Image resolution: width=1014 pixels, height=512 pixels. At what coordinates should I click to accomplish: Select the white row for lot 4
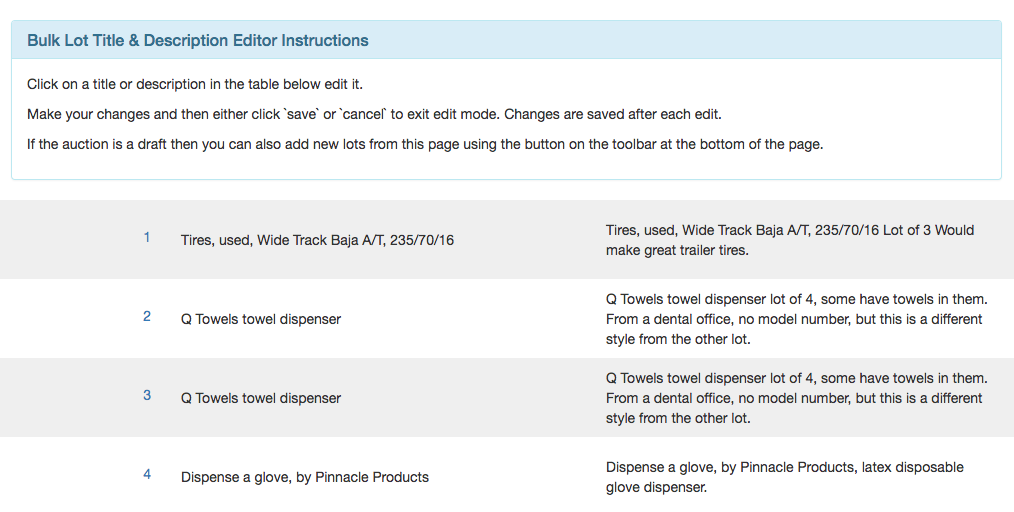coord(507,475)
